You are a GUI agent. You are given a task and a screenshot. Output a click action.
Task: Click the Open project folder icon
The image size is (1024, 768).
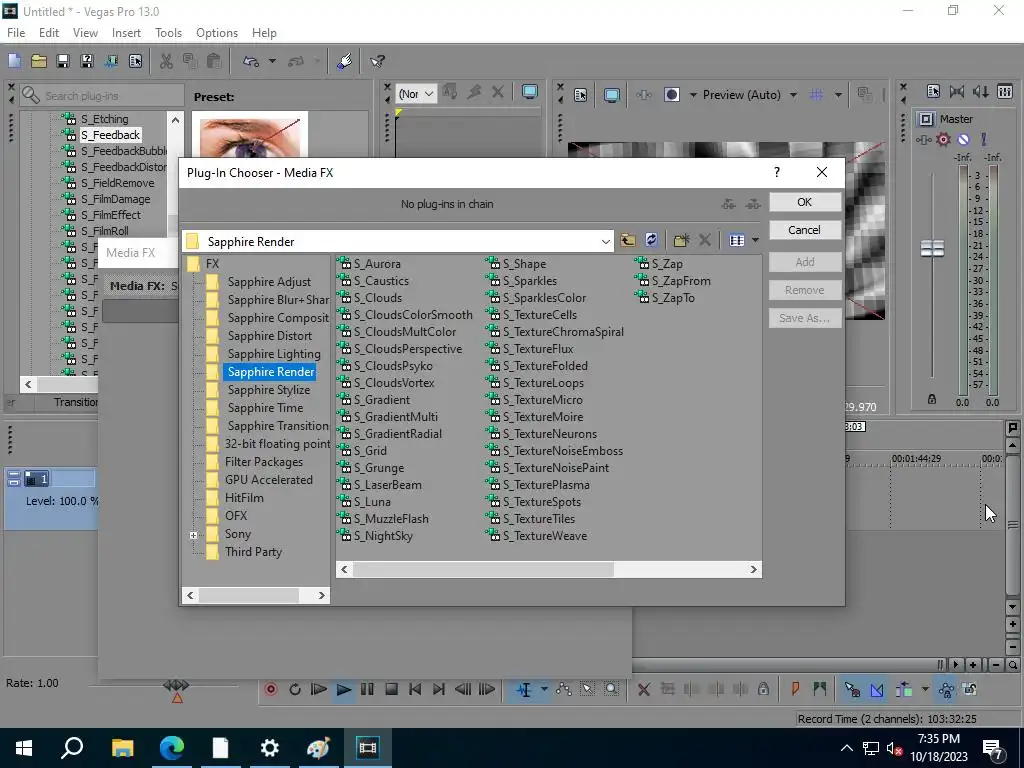pyautogui.click(x=39, y=61)
